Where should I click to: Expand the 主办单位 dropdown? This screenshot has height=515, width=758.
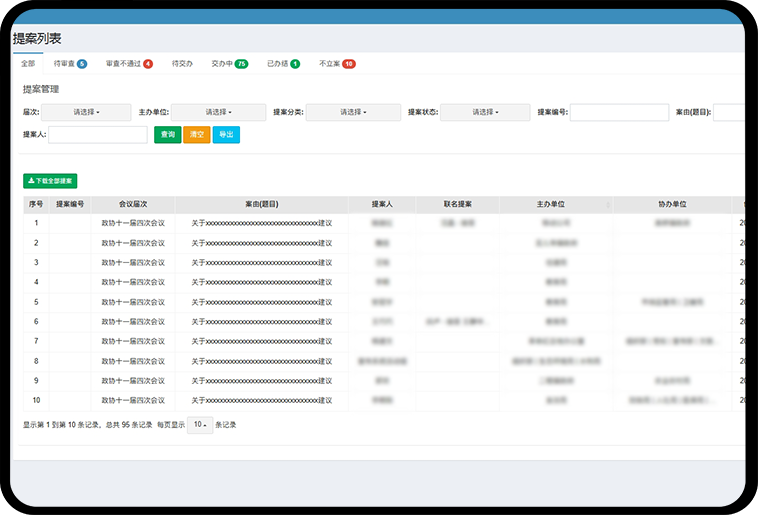219,112
